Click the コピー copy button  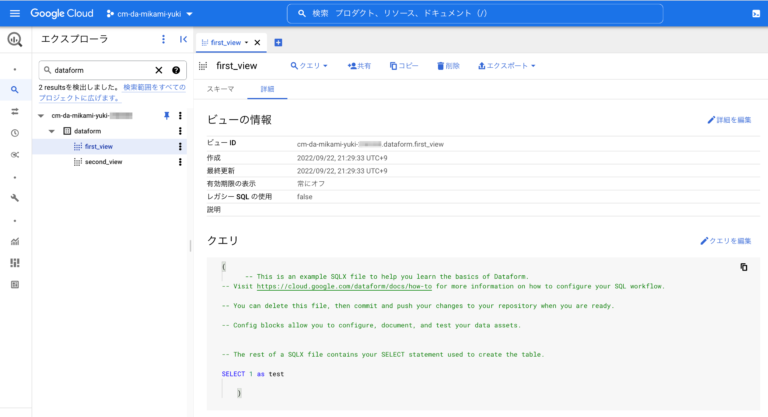point(404,66)
